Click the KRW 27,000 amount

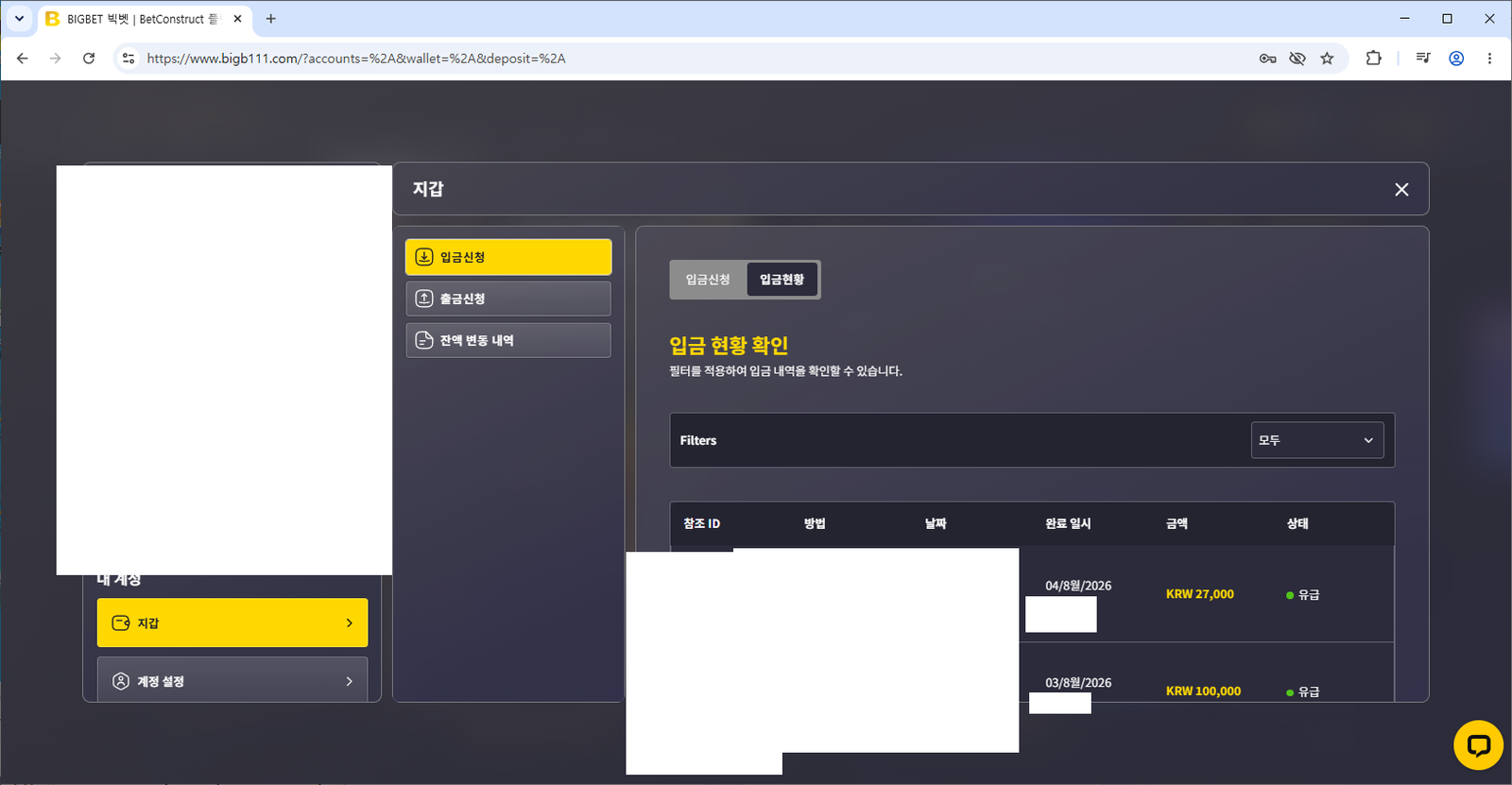[1200, 594]
